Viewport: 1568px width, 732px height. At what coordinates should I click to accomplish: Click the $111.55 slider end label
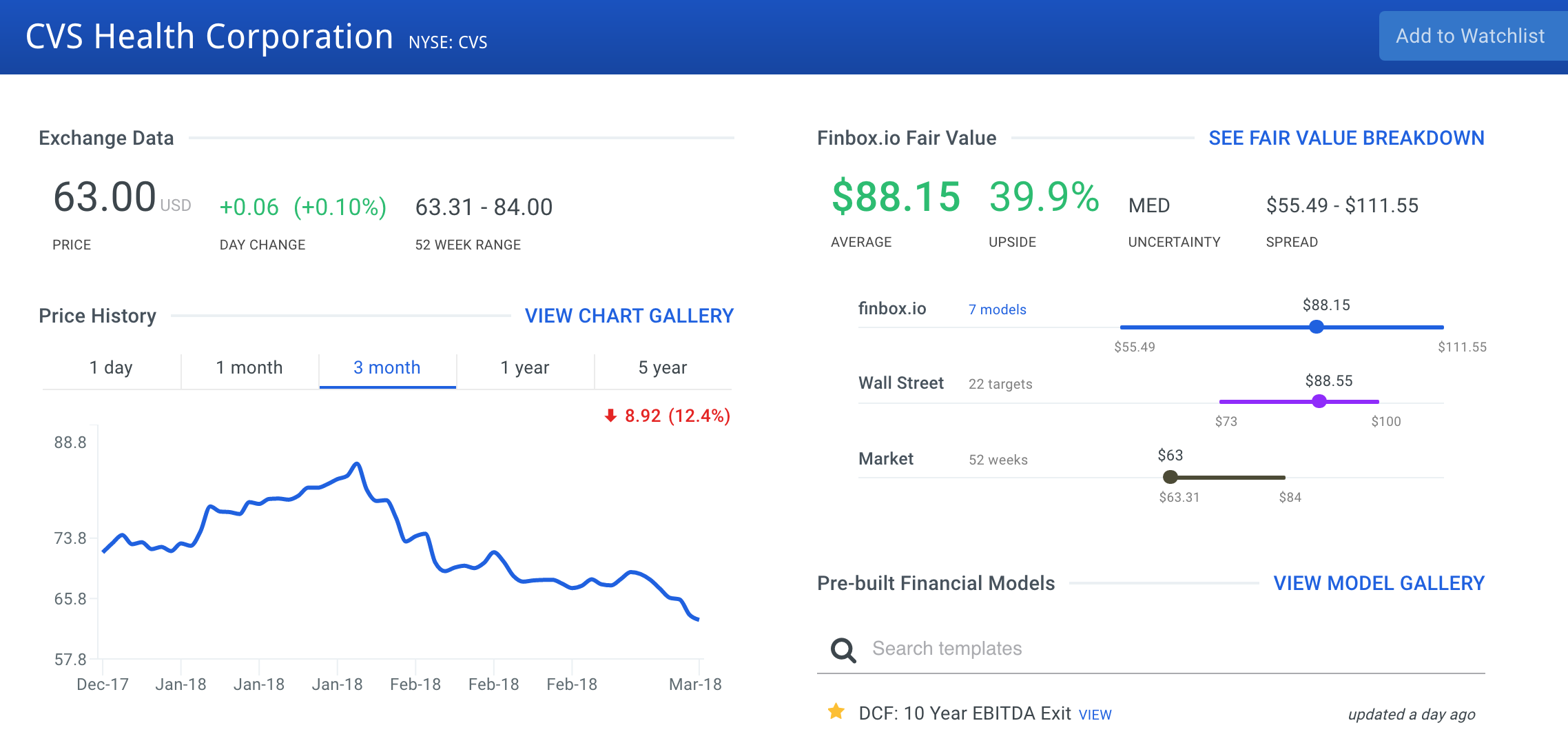tap(1462, 347)
